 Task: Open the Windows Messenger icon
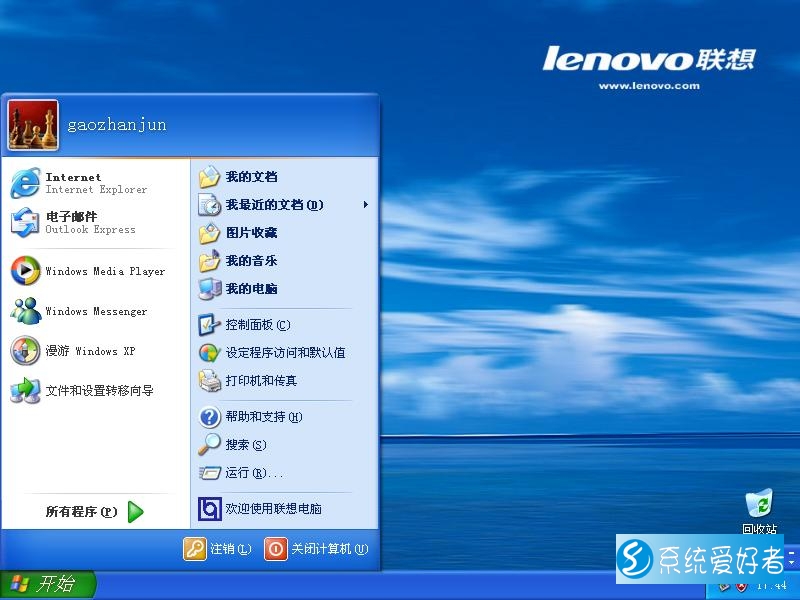(25, 311)
